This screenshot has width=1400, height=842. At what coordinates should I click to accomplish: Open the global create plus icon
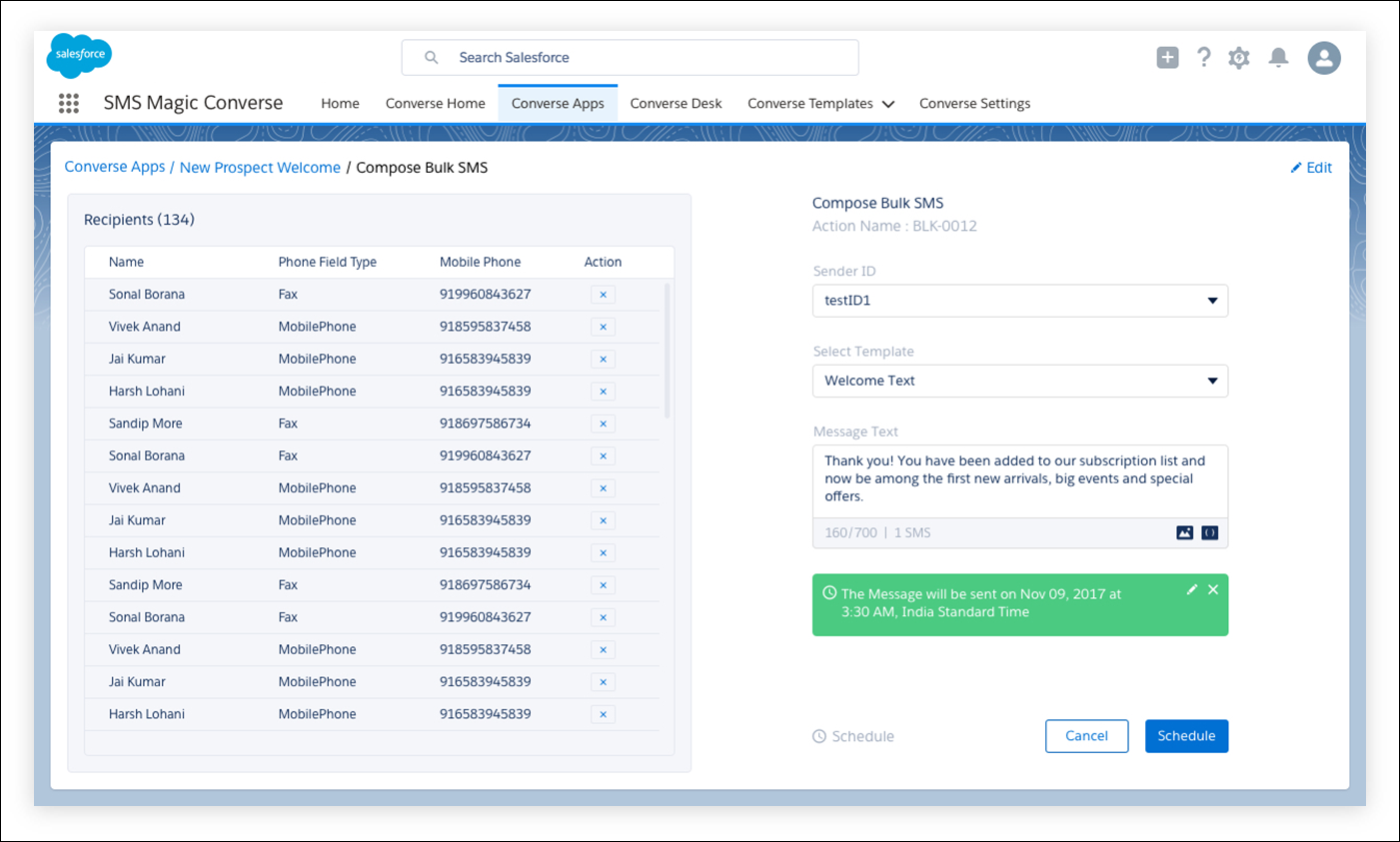click(1167, 58)
